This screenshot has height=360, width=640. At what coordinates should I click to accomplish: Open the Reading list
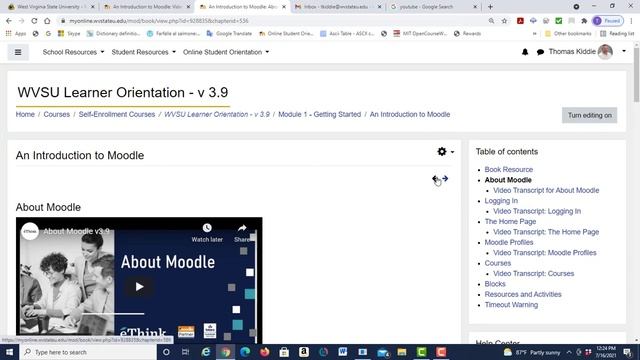tap(617, 33)
